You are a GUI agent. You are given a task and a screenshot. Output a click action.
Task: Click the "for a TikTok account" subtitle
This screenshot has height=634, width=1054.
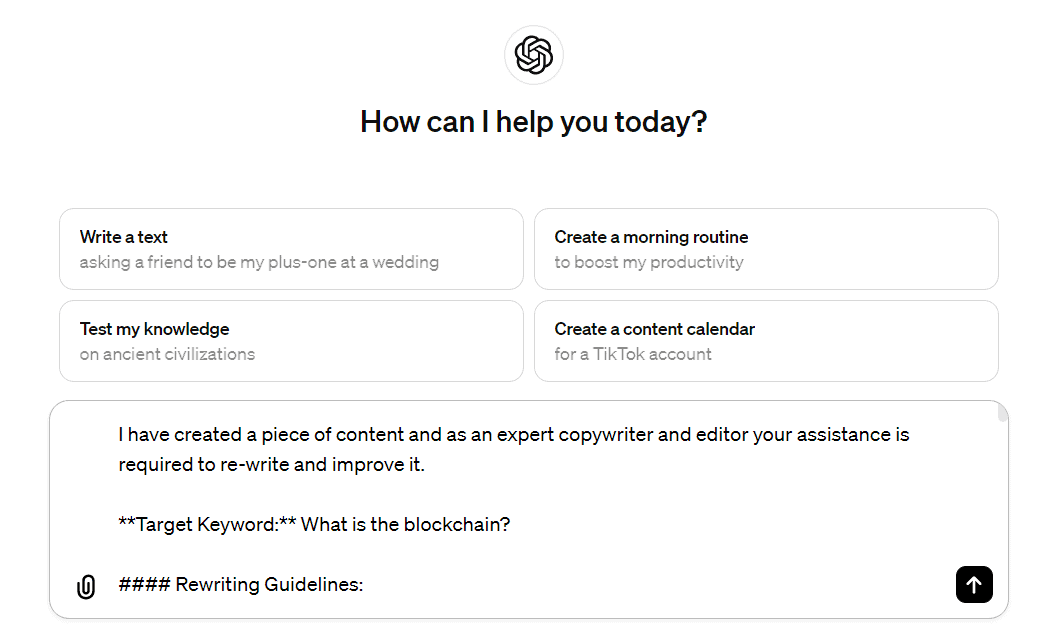tap(633, 354)
